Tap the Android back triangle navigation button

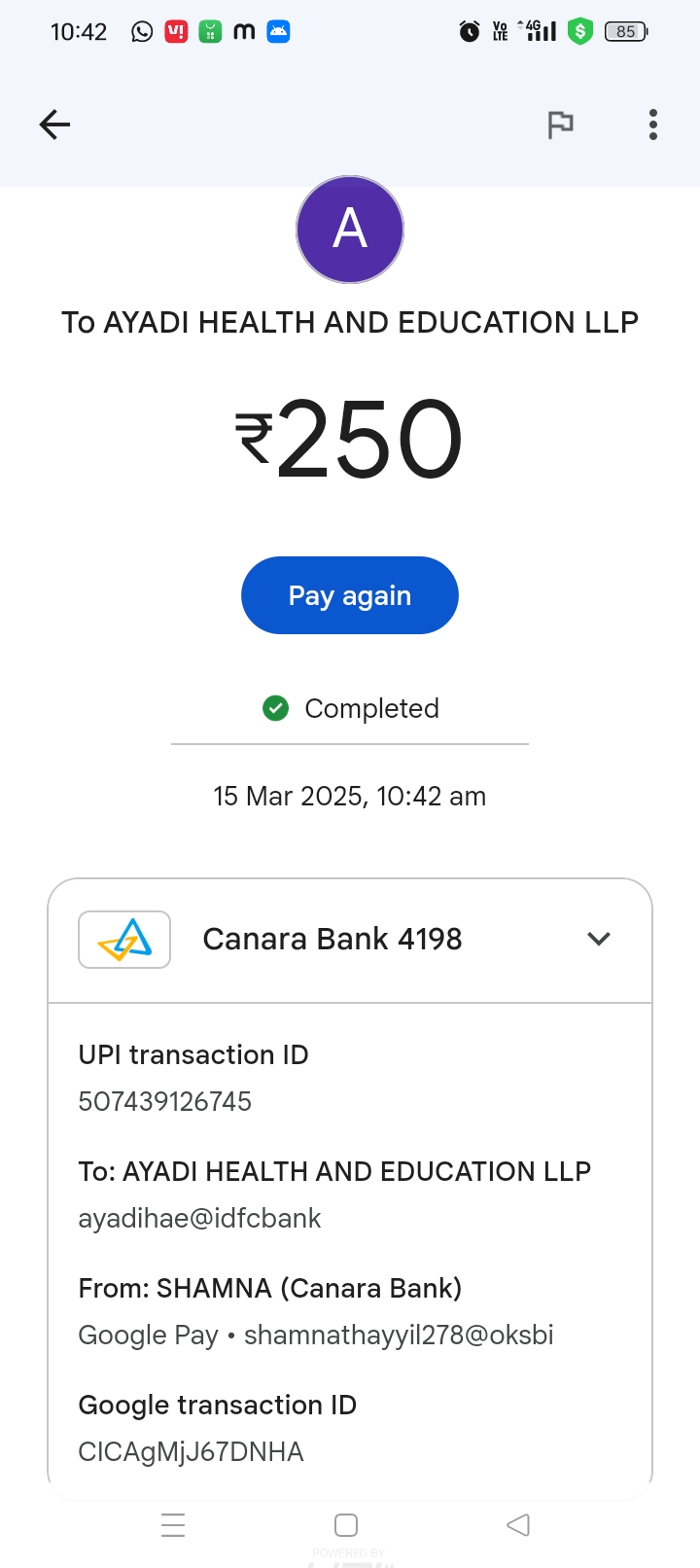point(518,1525)
